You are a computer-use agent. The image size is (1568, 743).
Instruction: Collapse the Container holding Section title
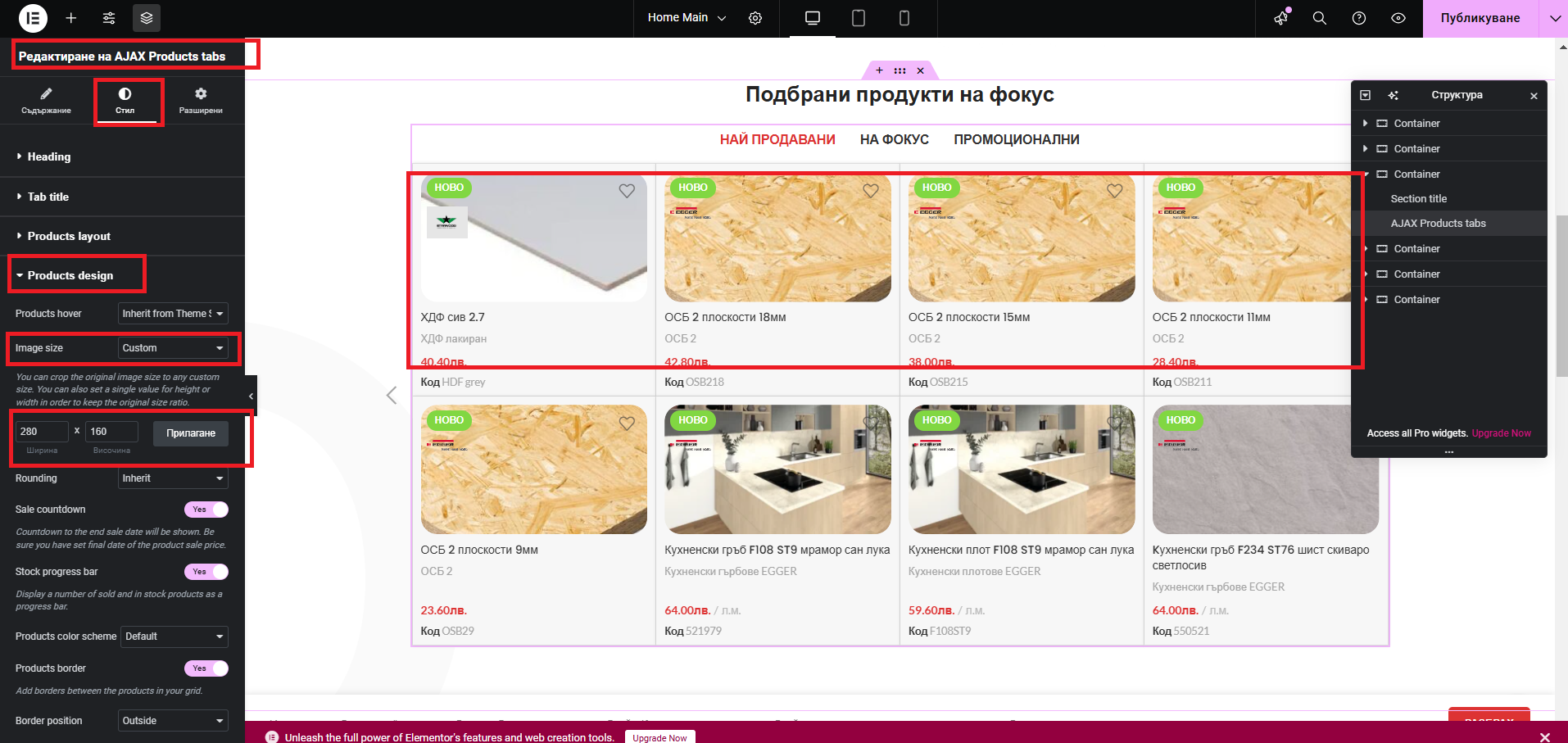click(1366, 174)
